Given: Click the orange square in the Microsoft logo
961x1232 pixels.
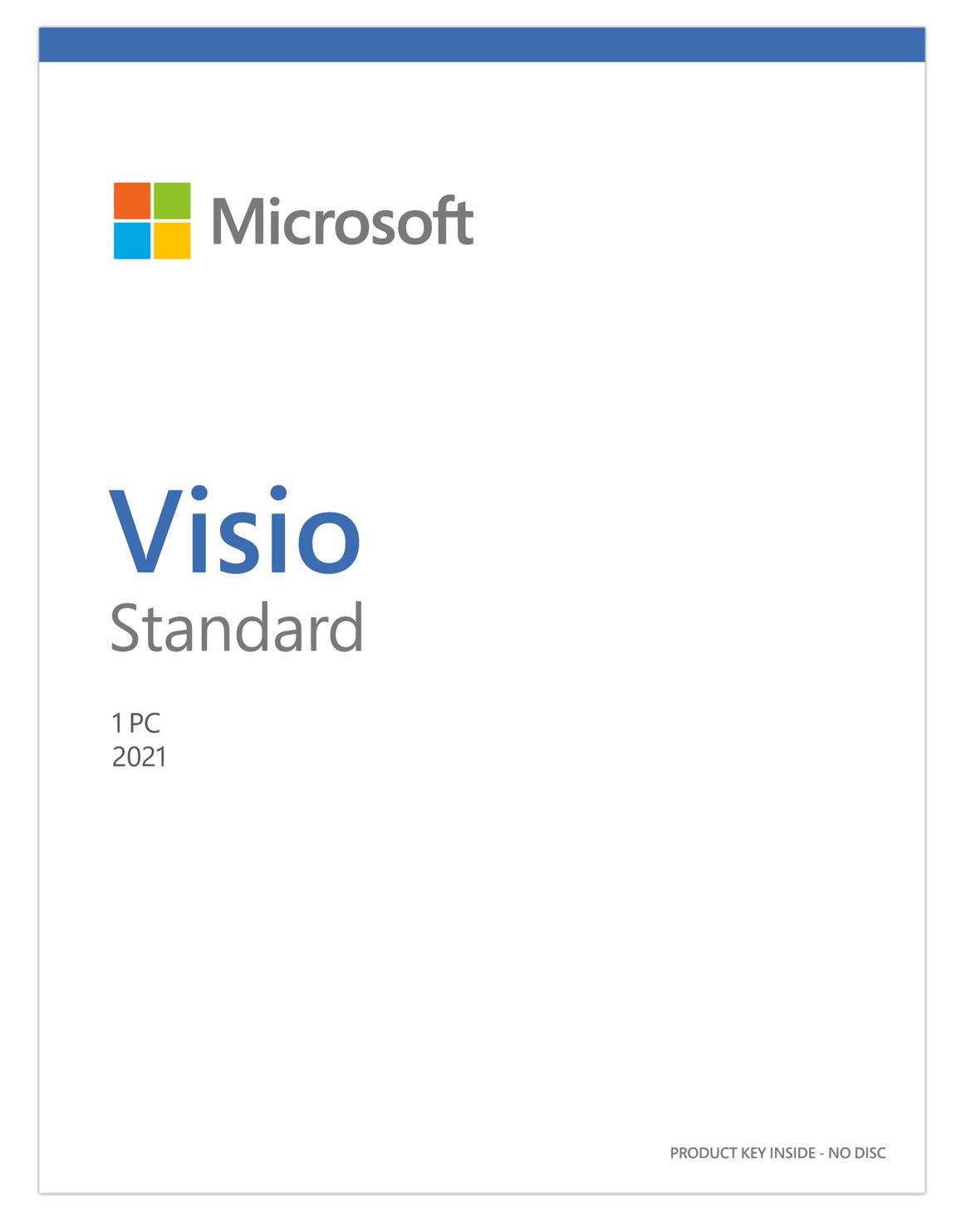Looking at the screenshot, I should [x=132, y=200].
